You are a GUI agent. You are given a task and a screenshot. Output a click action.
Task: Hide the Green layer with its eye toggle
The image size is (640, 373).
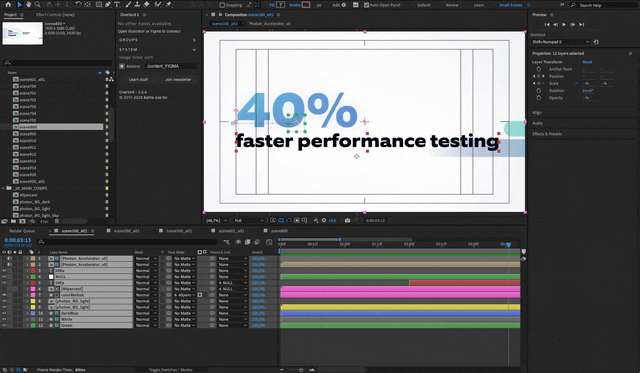pyautogui.click(x=4, y=325)
